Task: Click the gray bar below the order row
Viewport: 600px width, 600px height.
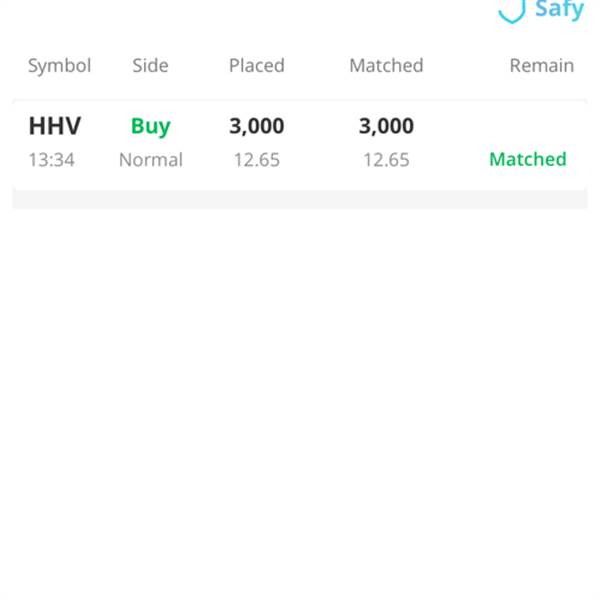Action: pyautogui.click(x=300, y=199)
